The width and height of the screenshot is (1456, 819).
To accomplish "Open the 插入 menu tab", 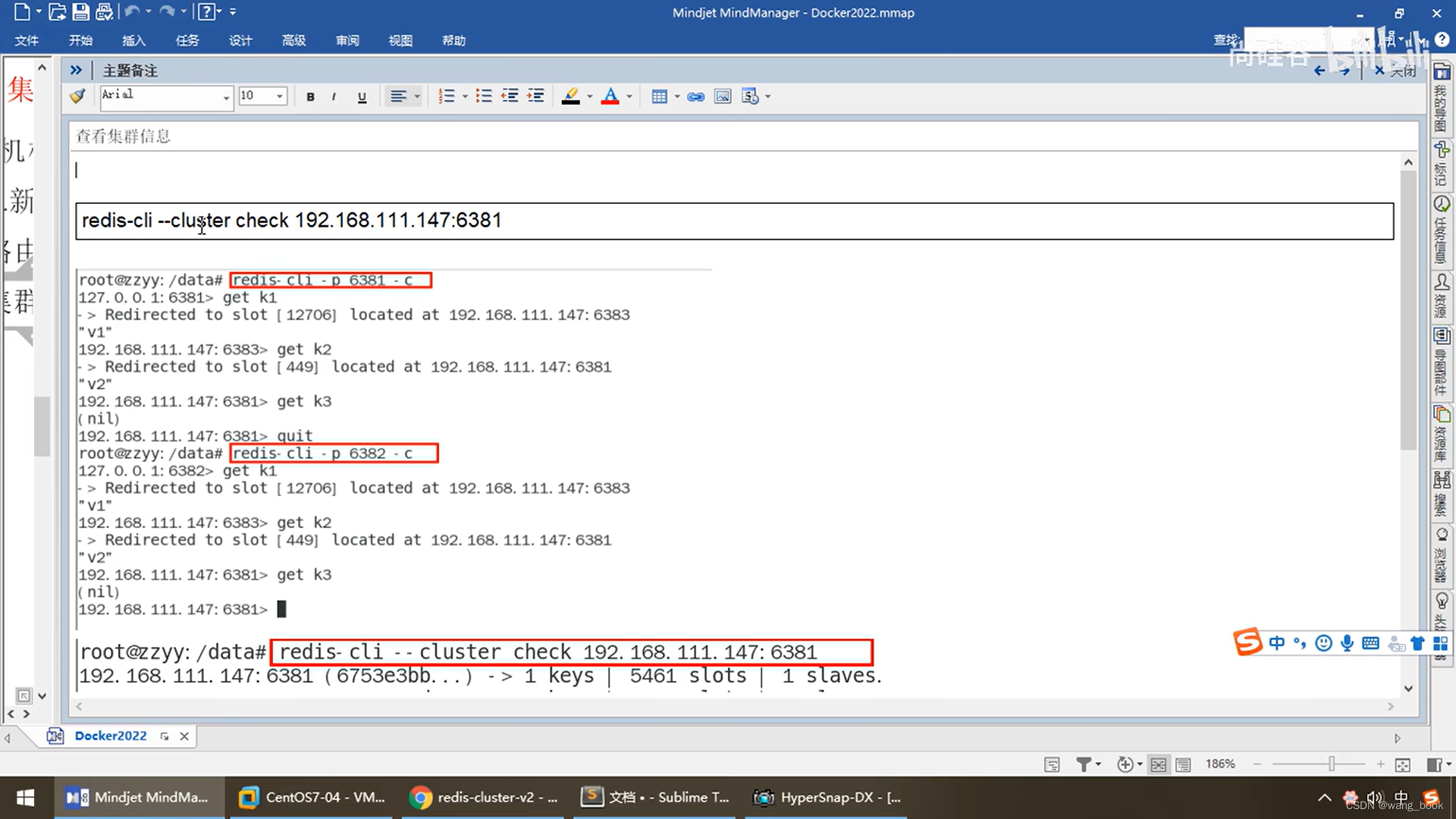I will click(x=133, y=40).
